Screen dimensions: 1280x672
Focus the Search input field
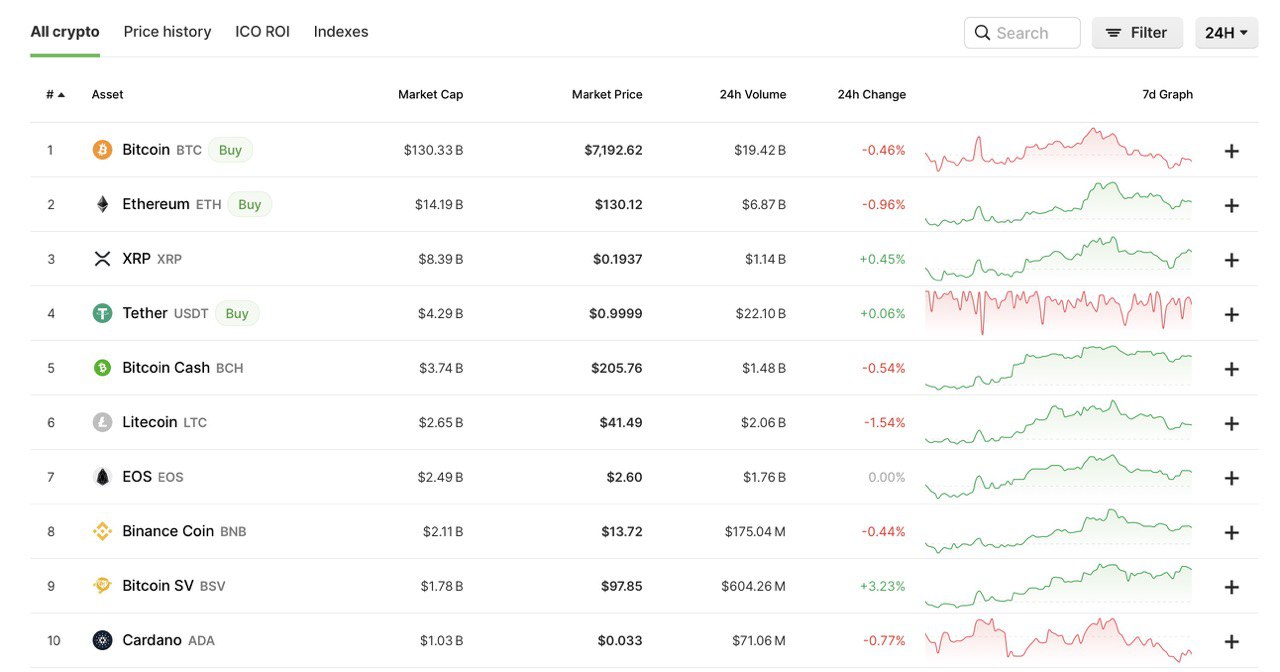pyautogui.click(x=1022, y=33)
